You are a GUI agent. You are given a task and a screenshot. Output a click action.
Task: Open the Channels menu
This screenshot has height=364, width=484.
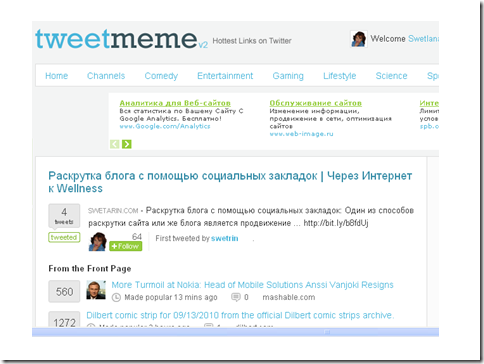pyautogui.click(x=106, y=76)
